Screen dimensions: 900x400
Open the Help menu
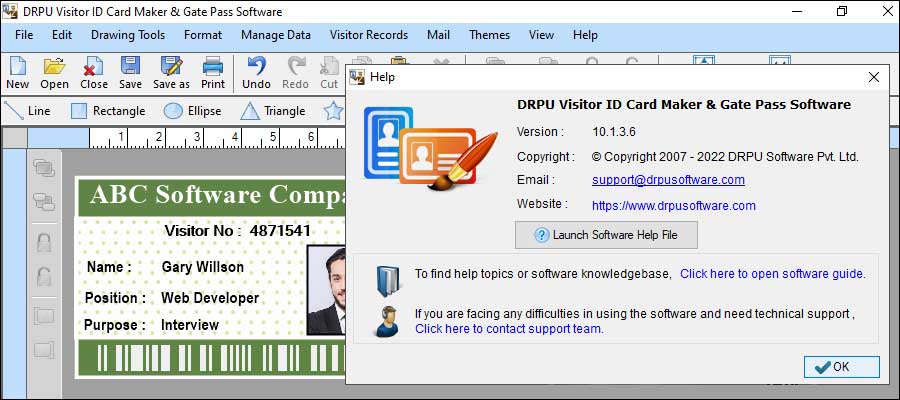pos(585,35)
